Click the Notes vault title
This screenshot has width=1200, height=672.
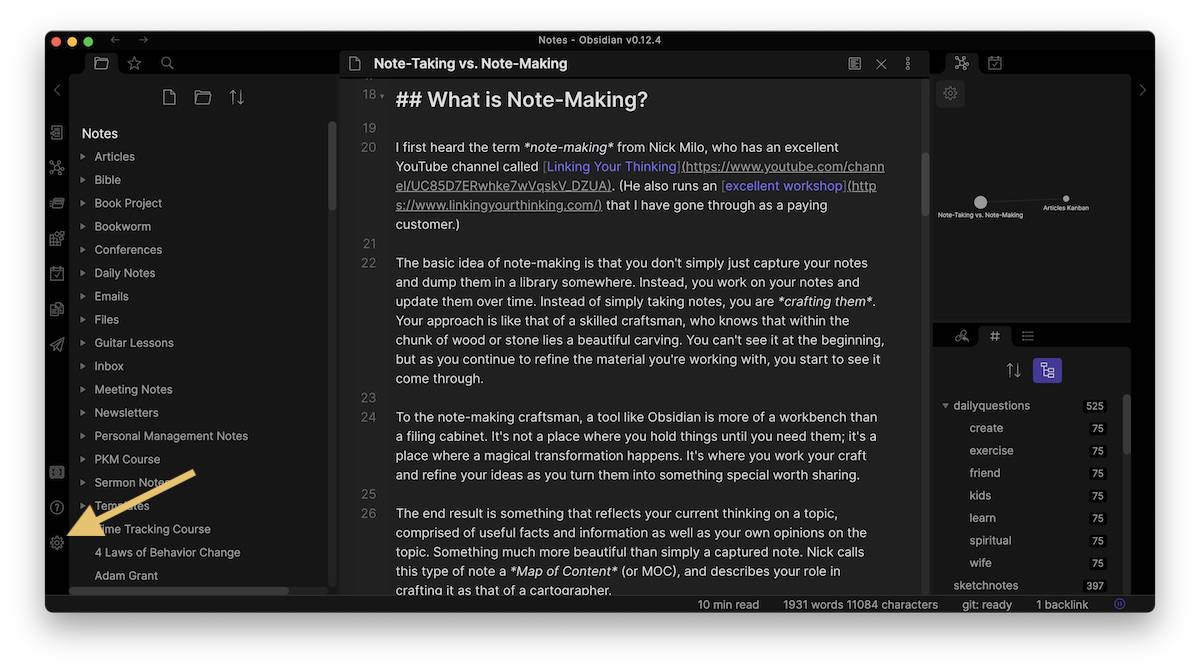click(100, 133)
